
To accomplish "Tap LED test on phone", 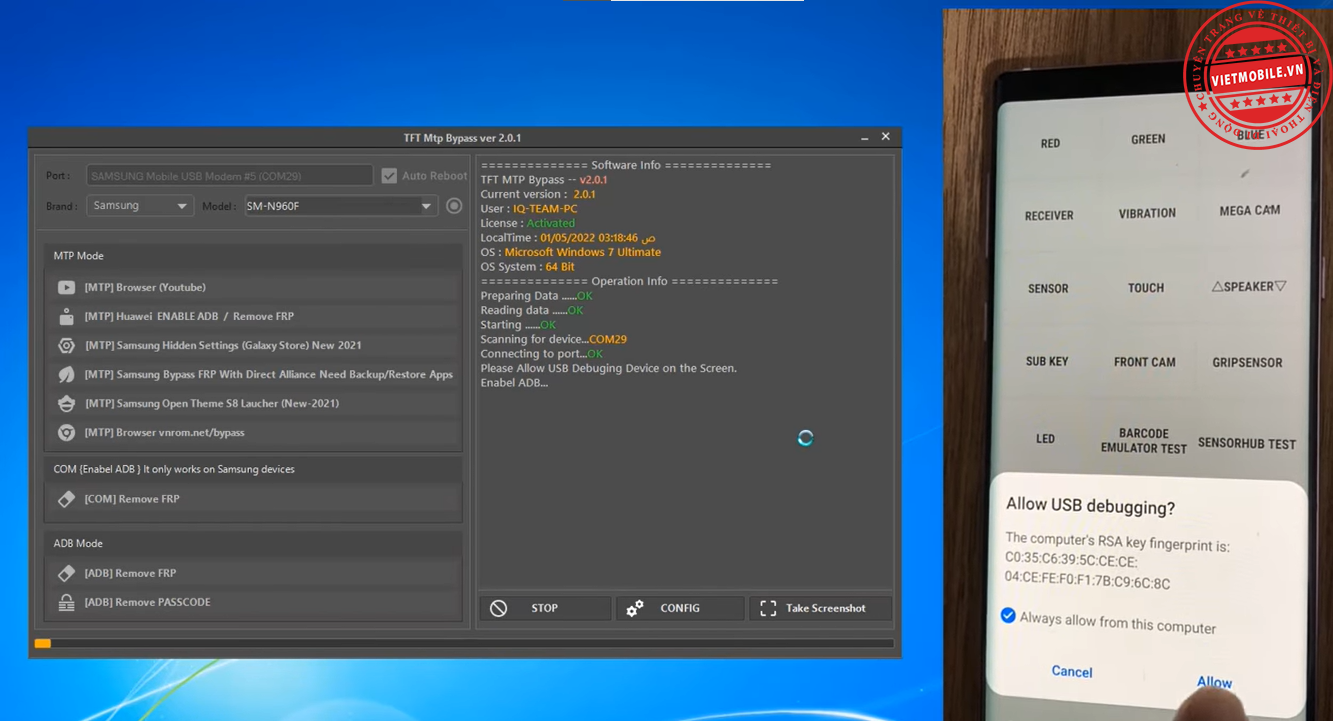I will pos(1045,439).
